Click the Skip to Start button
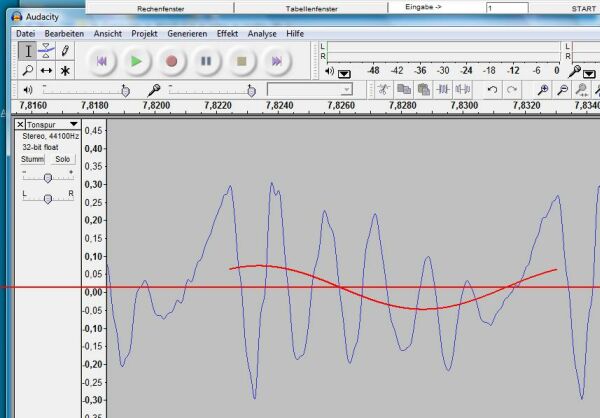600x418 pixels. pos(102,61)
